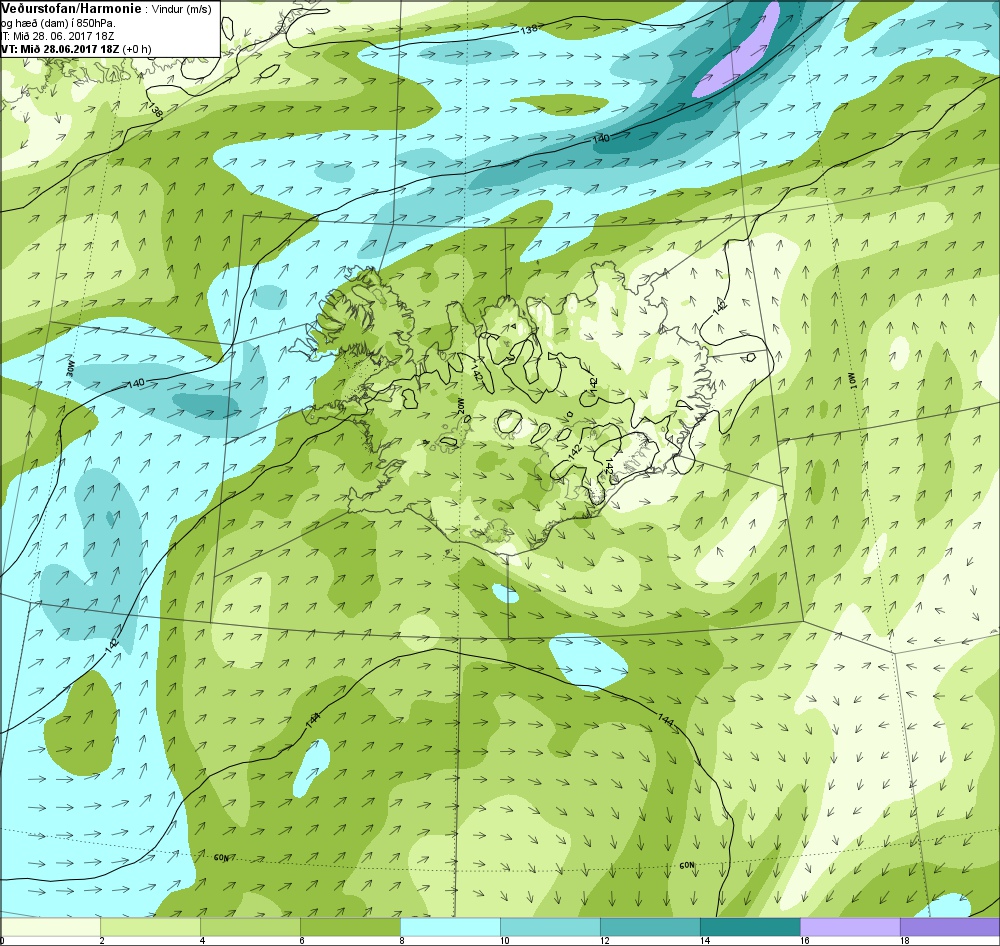Click the 'Vindur (m/s)' label

pos(183,10)
